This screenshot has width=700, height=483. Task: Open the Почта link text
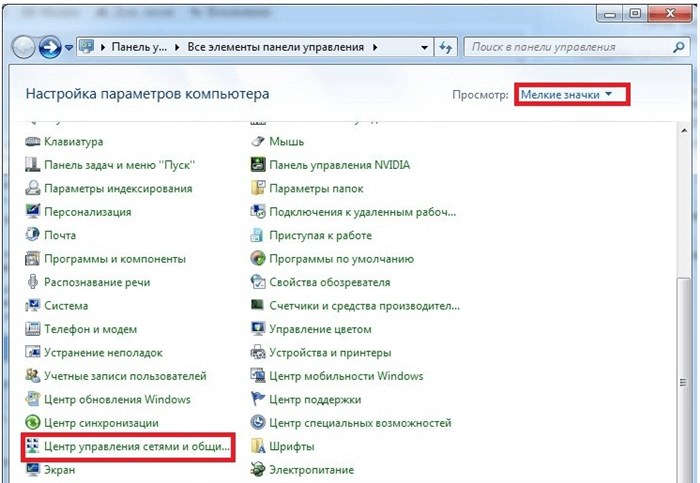tap(60, 235)
